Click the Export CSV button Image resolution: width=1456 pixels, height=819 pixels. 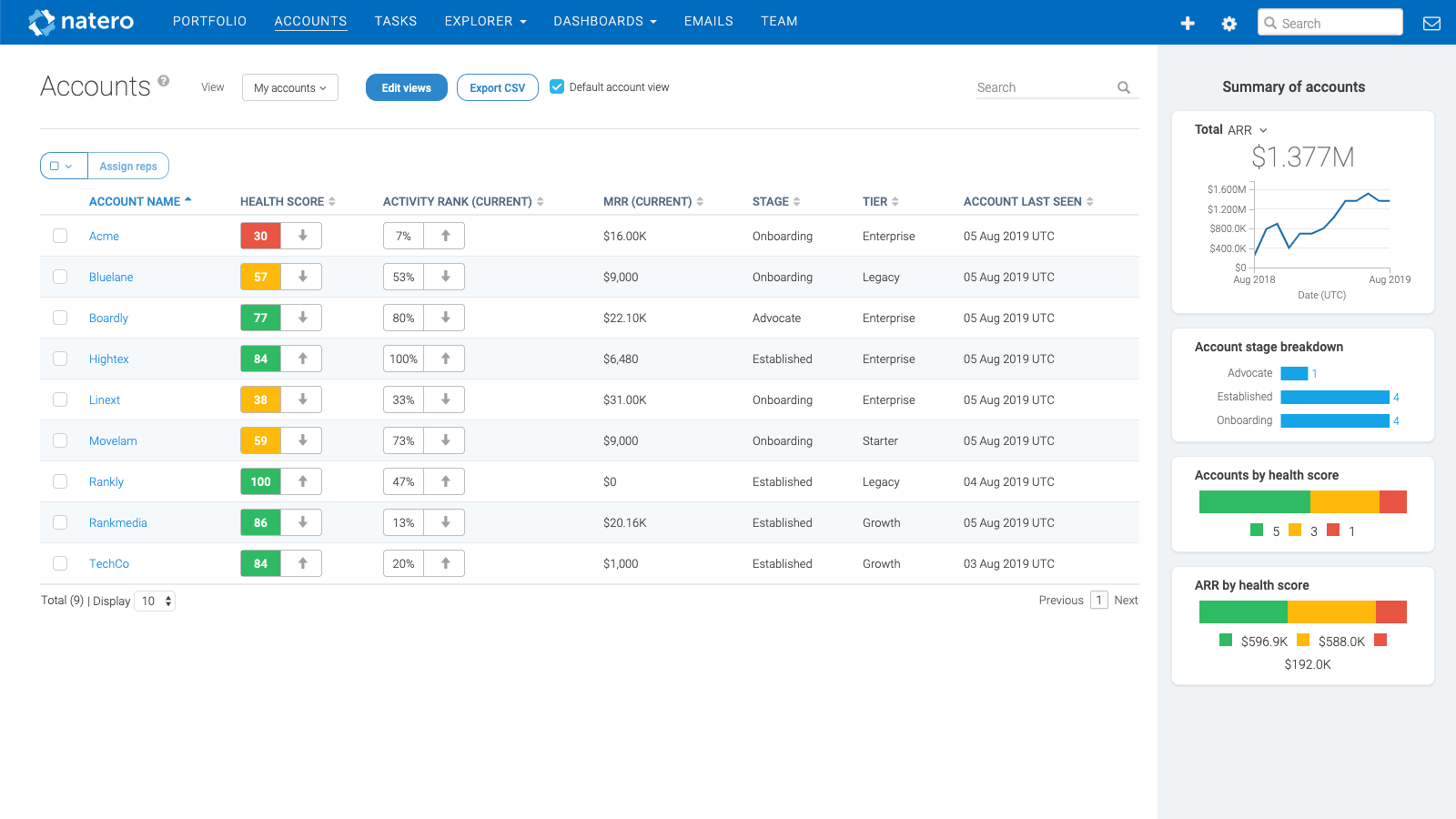click(497, 87)
